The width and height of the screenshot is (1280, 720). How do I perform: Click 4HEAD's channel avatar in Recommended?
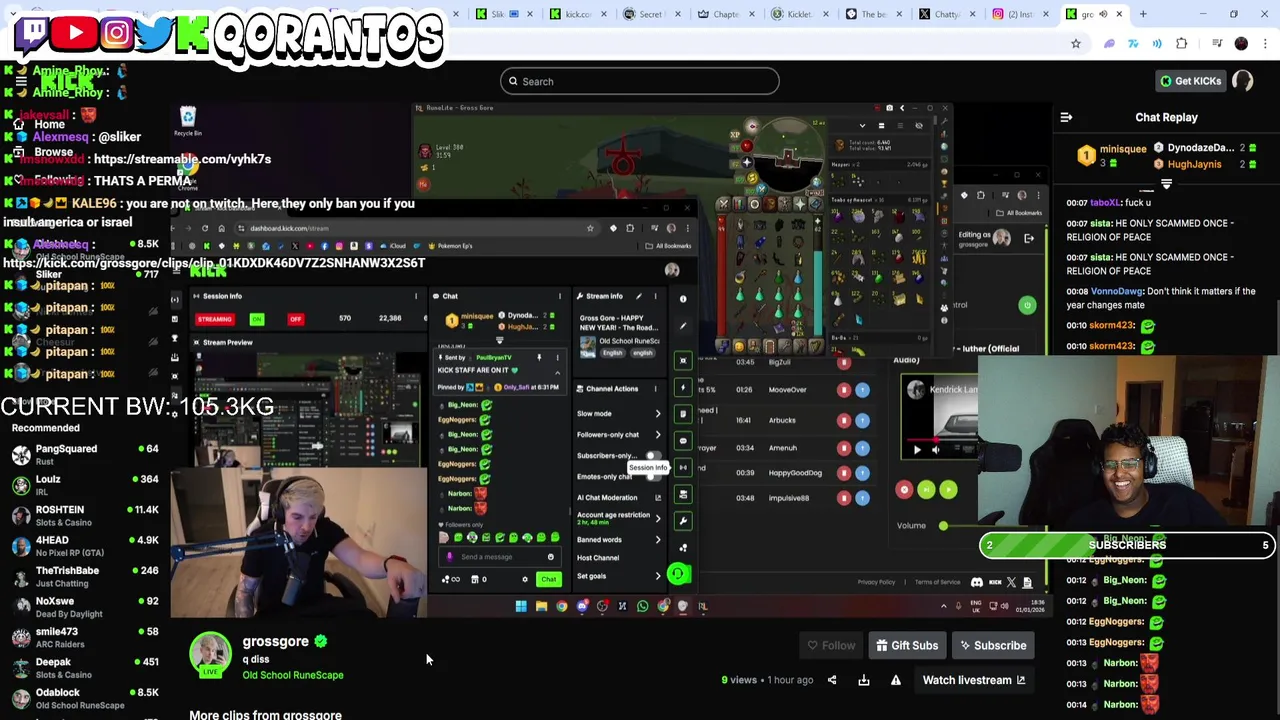(x=21, y=546)
